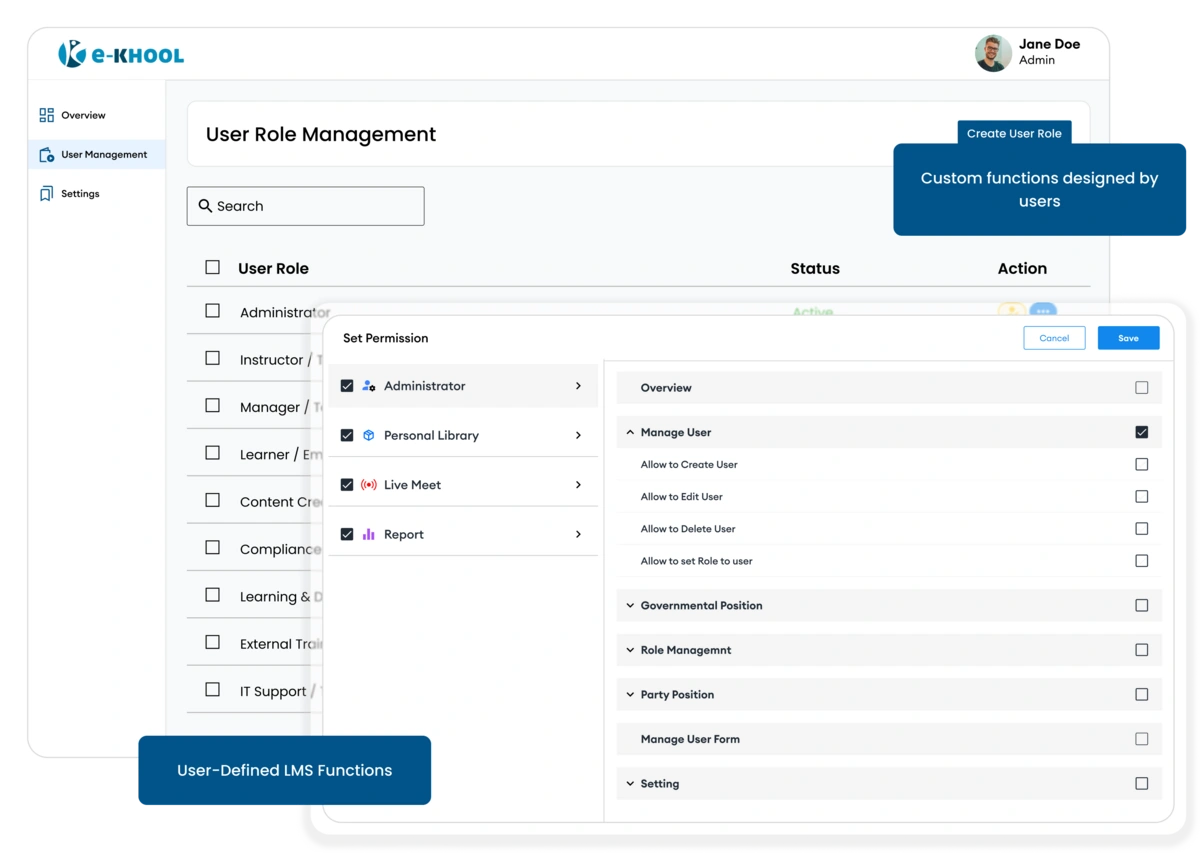Check the select-all box in the User Role header
The image size is (1200, 853).
point(211,267)
